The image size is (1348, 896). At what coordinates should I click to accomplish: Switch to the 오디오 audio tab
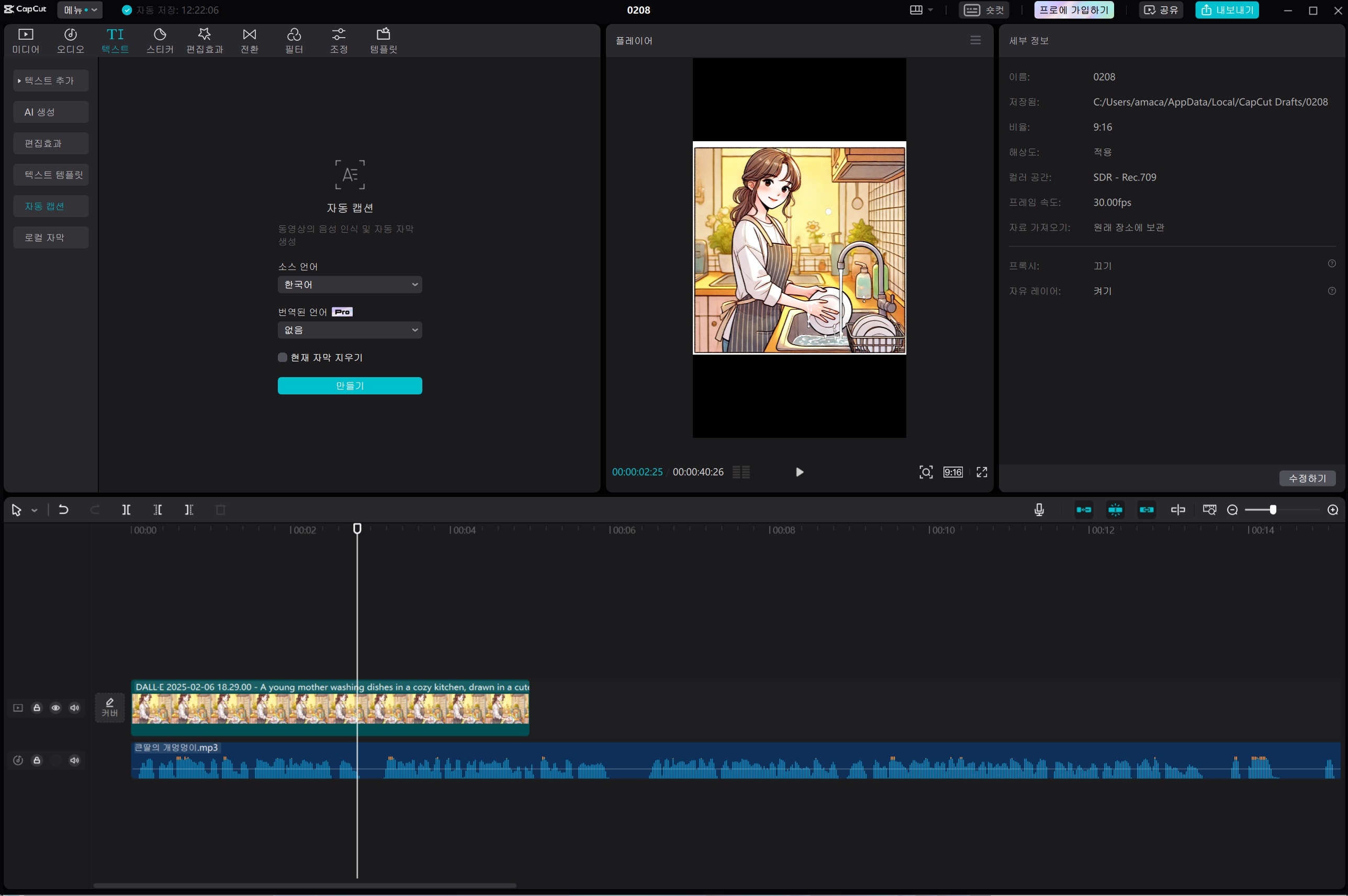pos(70,41)
